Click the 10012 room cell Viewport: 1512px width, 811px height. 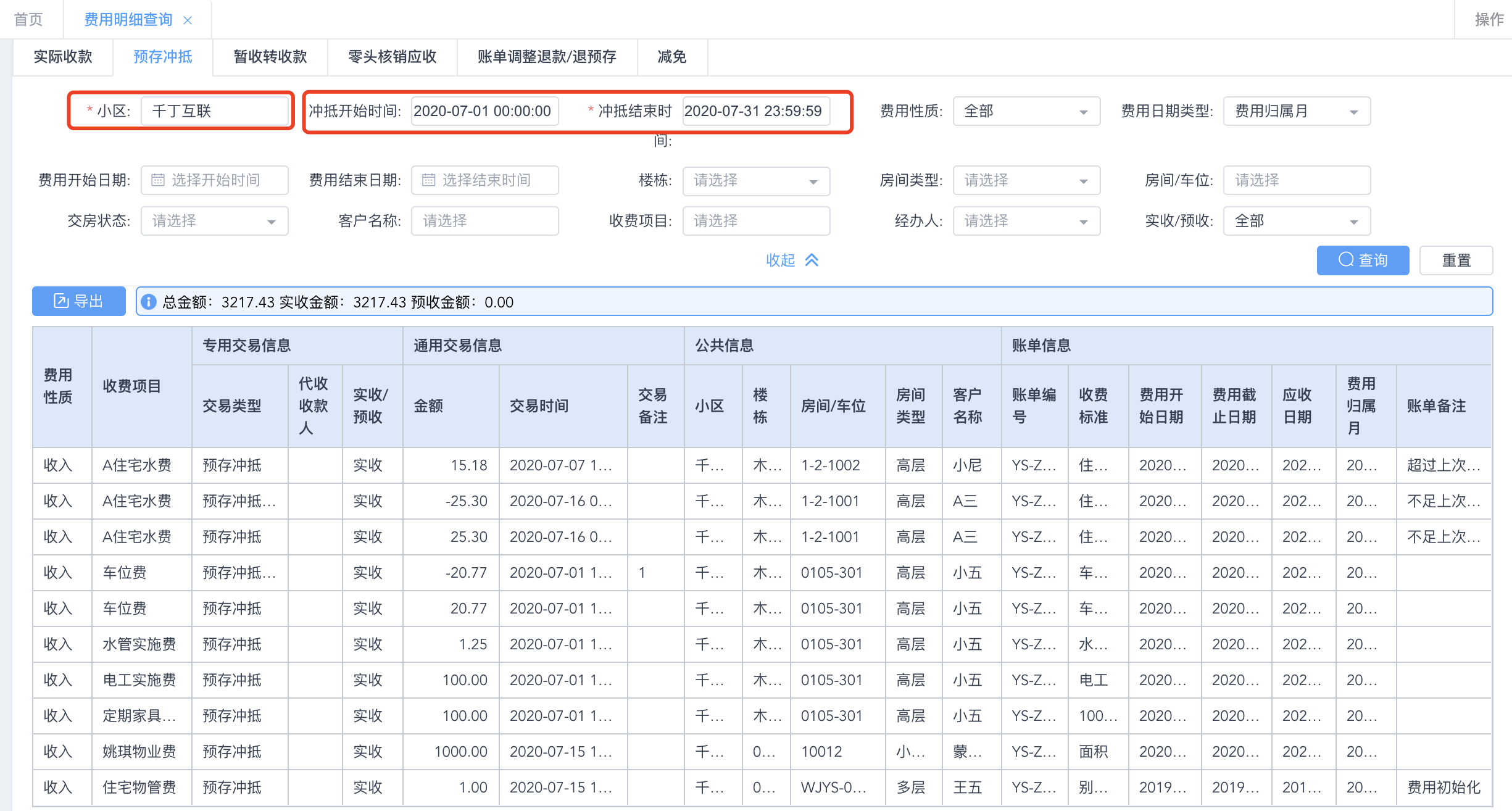(838, 752)
